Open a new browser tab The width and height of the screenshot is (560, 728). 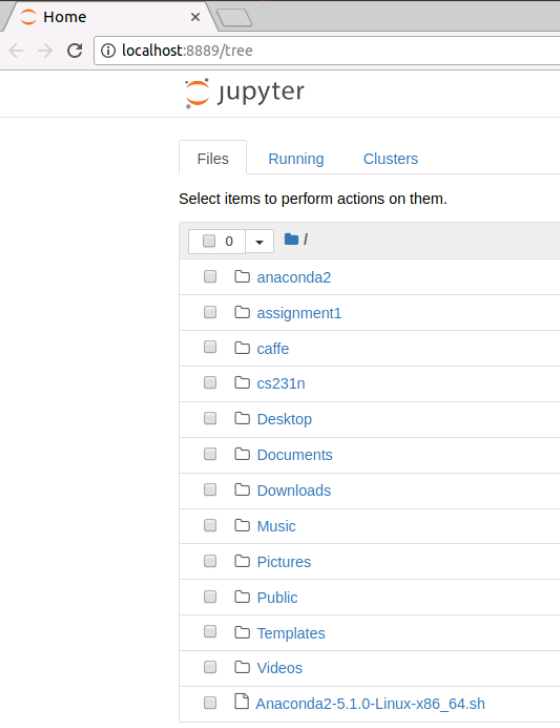coord(234,18)
